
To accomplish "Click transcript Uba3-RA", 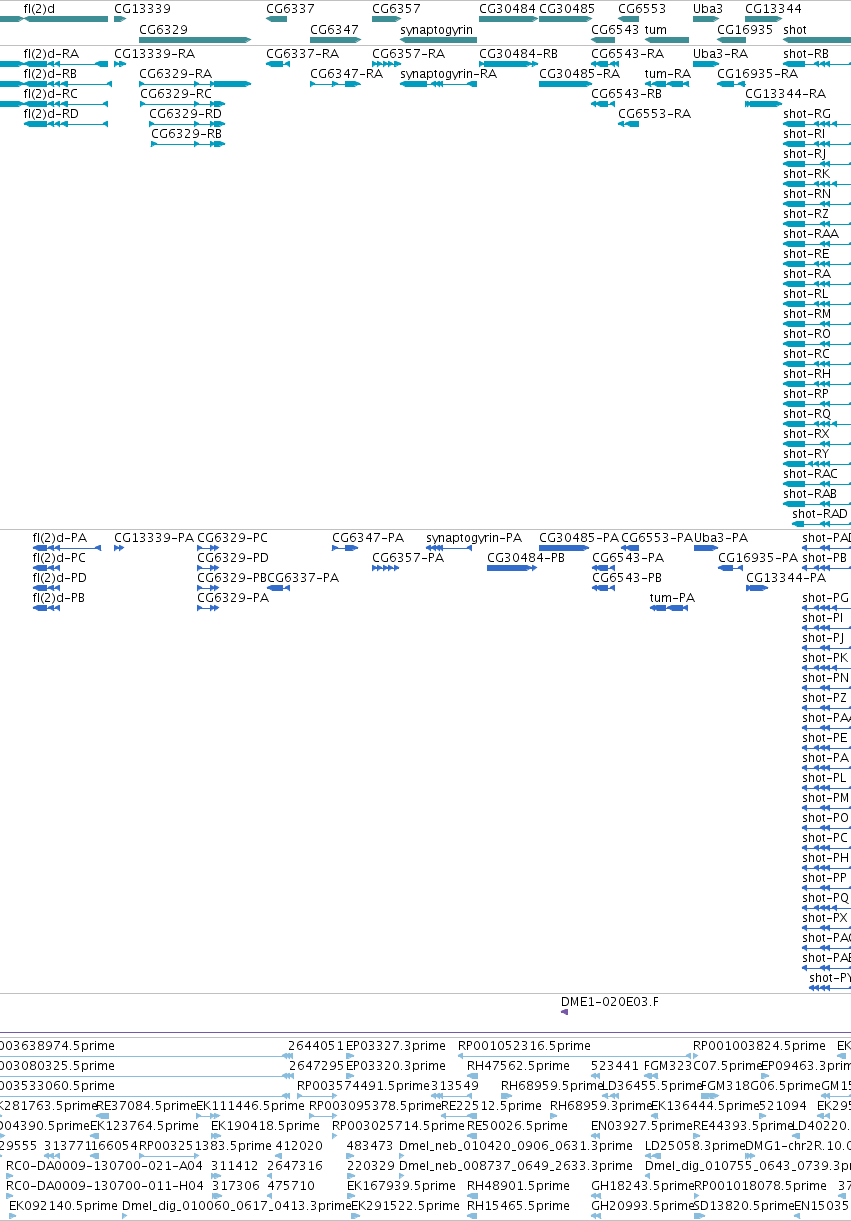I will [720, 54].
